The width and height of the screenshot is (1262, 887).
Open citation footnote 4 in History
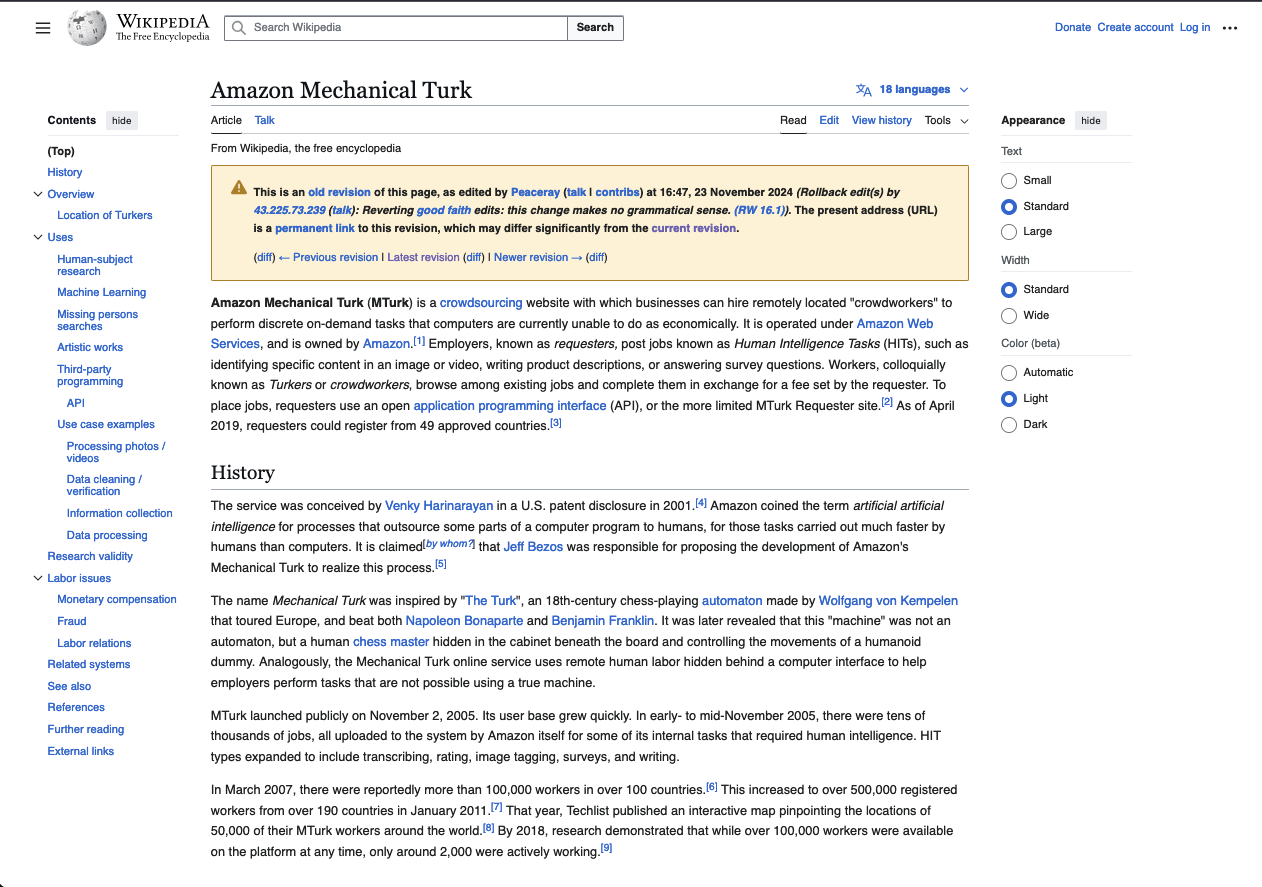tap(701, 502)
